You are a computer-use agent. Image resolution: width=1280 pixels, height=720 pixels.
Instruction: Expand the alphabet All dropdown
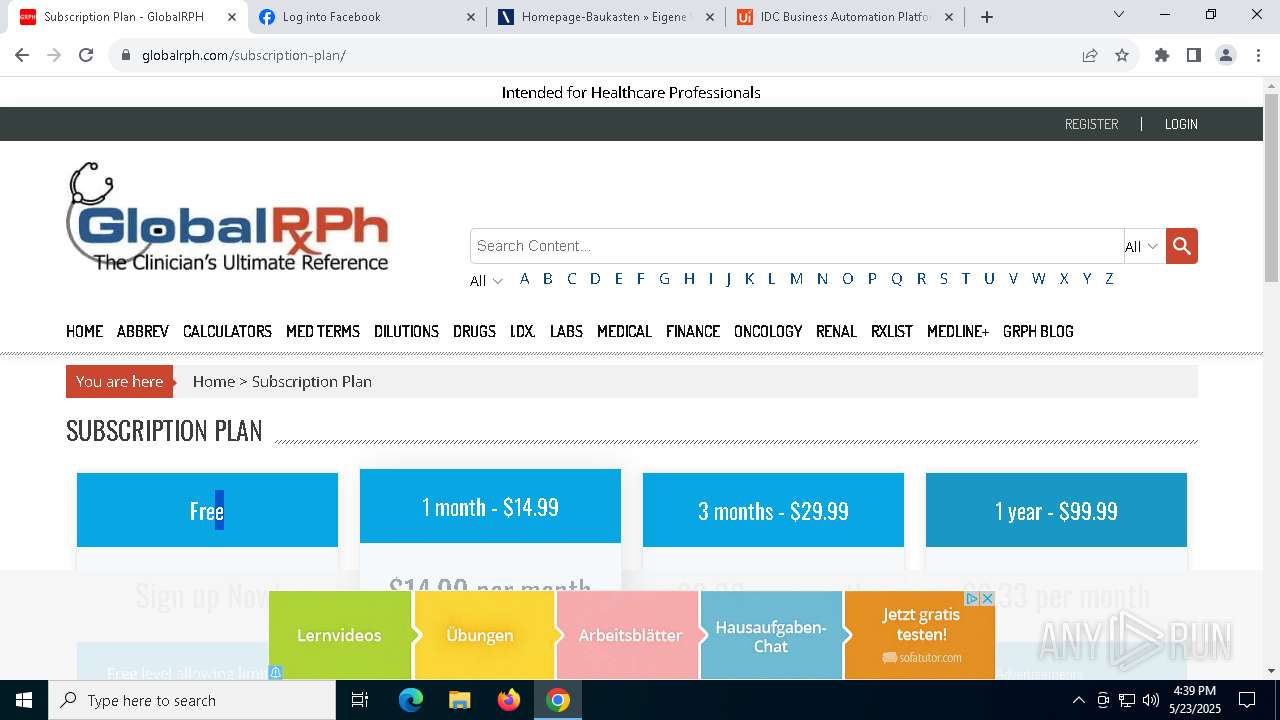(x=486, y=280)
